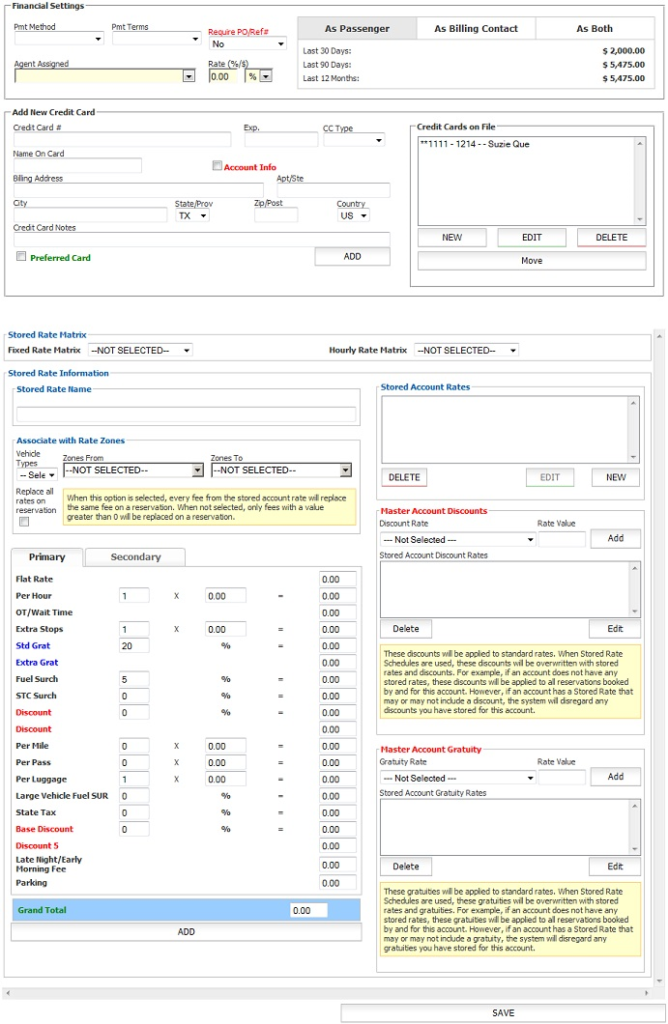Image resolution: width=668 pixels, height=1024 pixels.
Task: Open the Master Account Gratuity Rate dropdown
Action: [x=458, y=778]
